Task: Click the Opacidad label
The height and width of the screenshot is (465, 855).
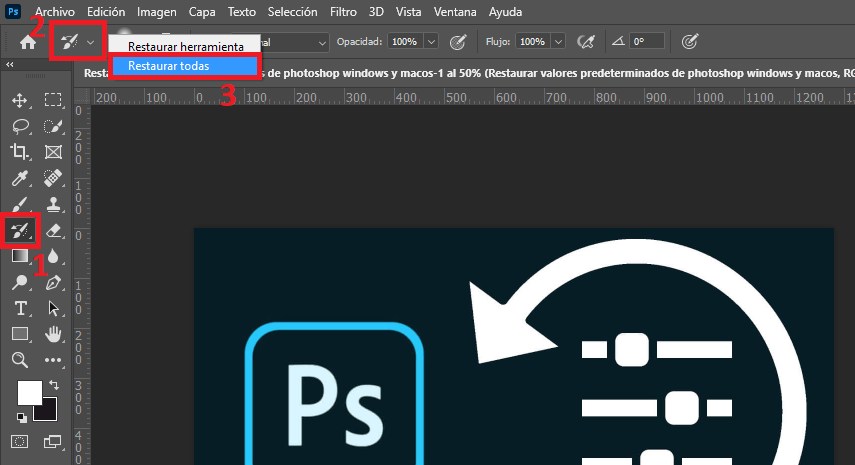Action: pos(359,41)
